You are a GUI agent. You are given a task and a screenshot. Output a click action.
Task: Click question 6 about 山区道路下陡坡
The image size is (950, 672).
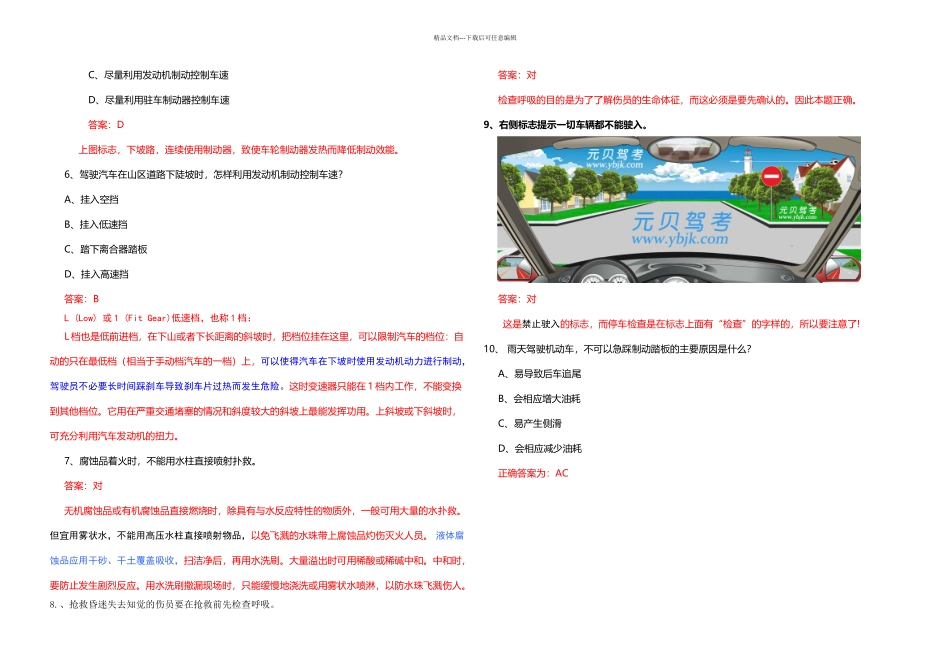(204, 175)
